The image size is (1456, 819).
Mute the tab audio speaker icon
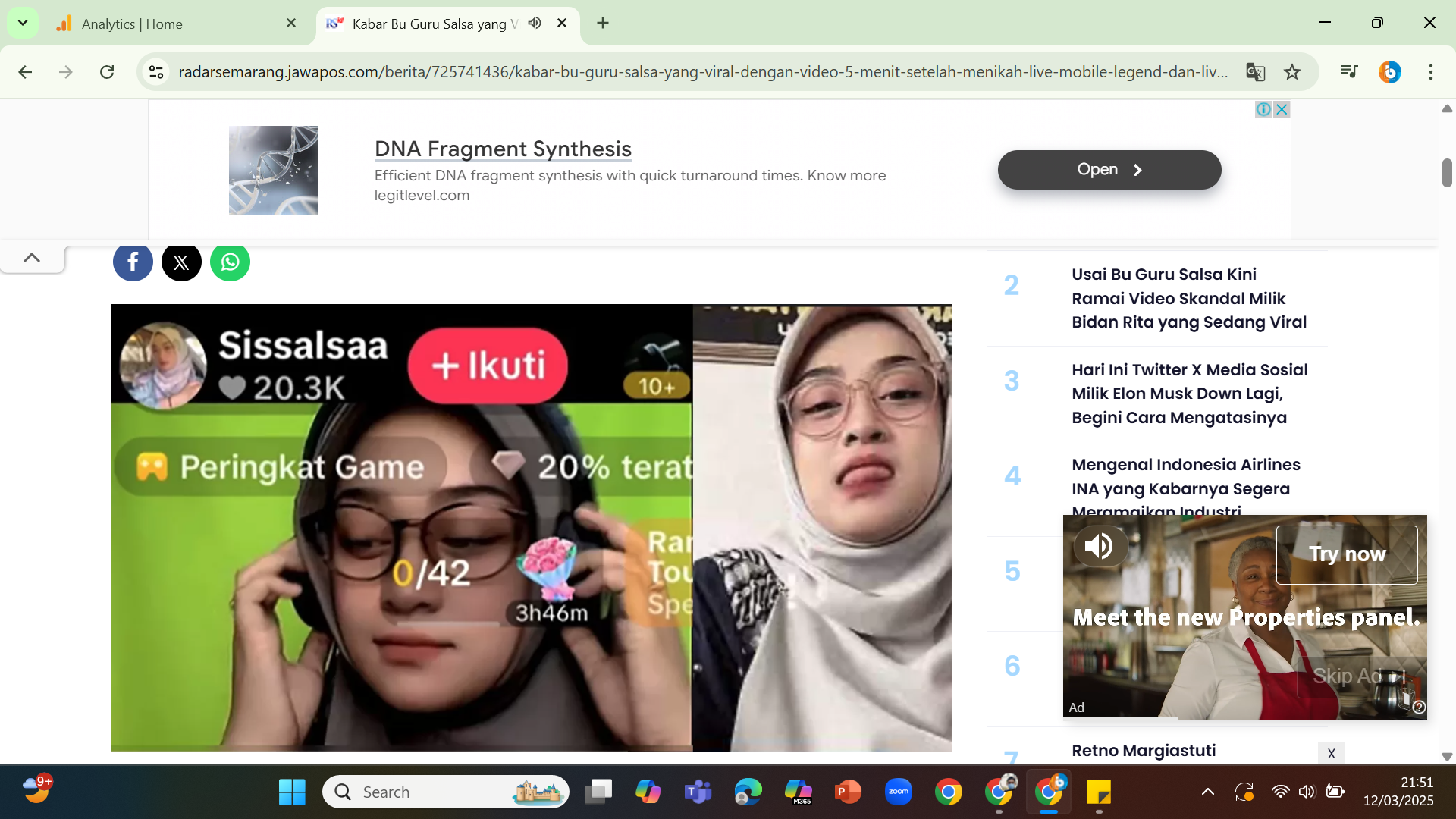(x=535, y=23)
